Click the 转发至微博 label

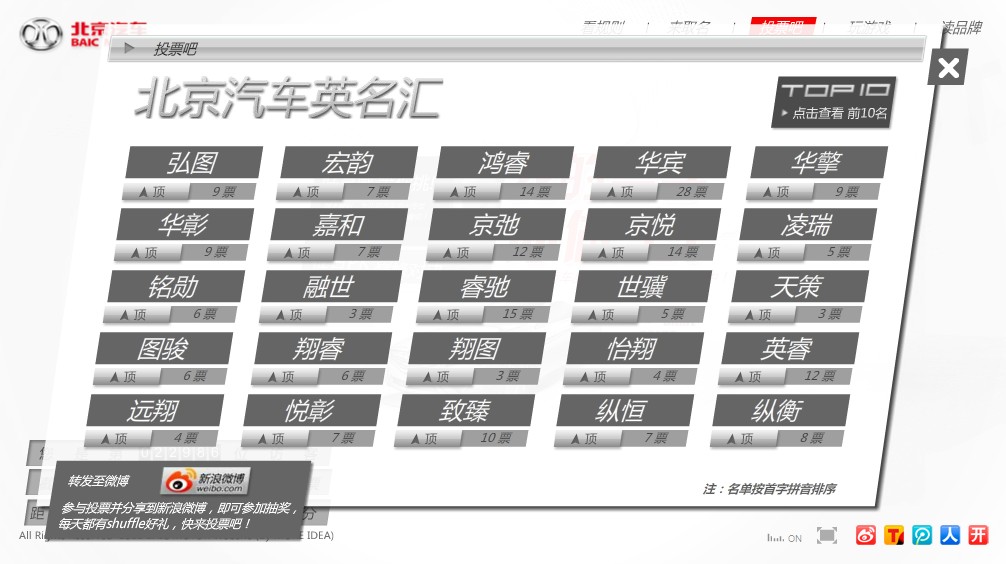click(x=98, y=481)
